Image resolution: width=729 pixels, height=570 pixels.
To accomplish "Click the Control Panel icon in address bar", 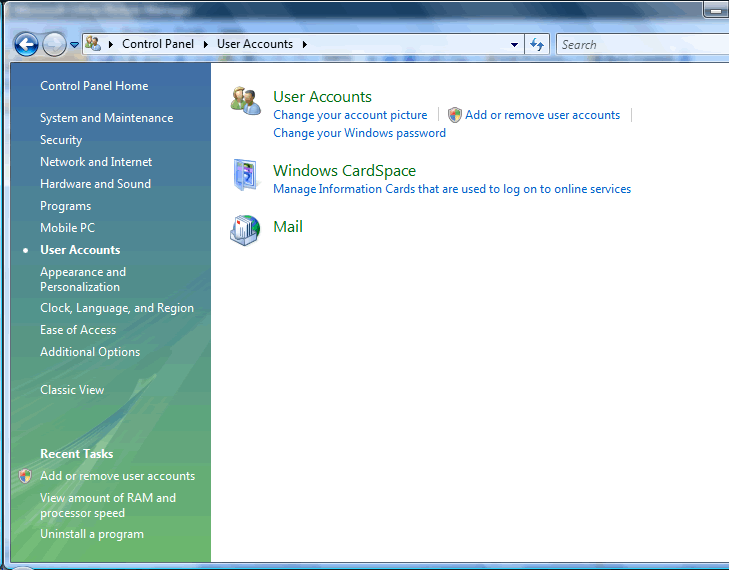I will (94, 44).
